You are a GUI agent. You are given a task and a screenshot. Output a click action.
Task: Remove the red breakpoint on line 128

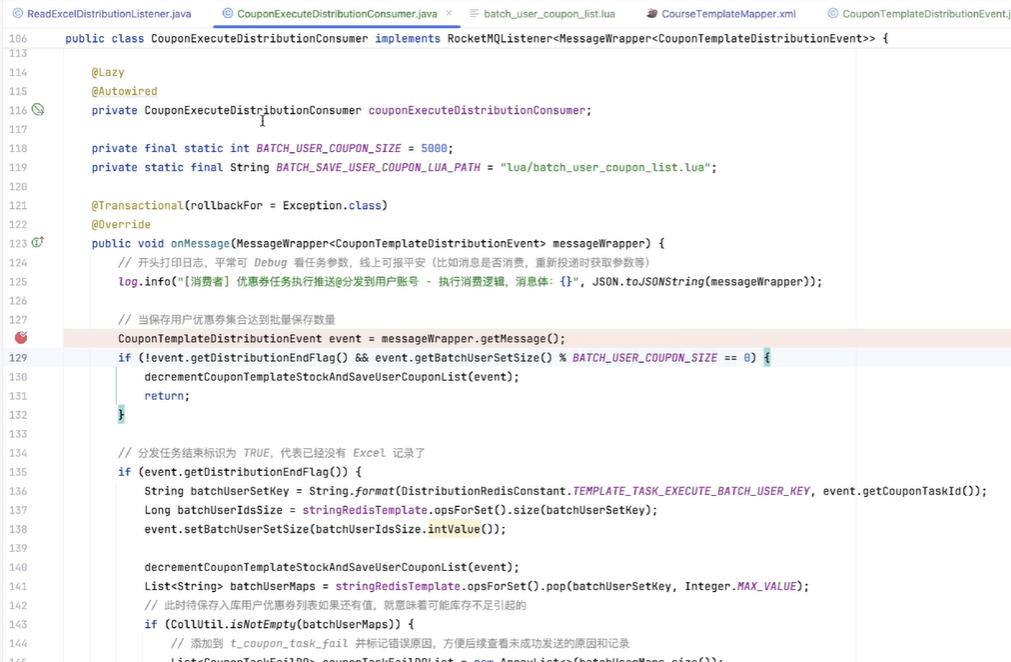21,338
